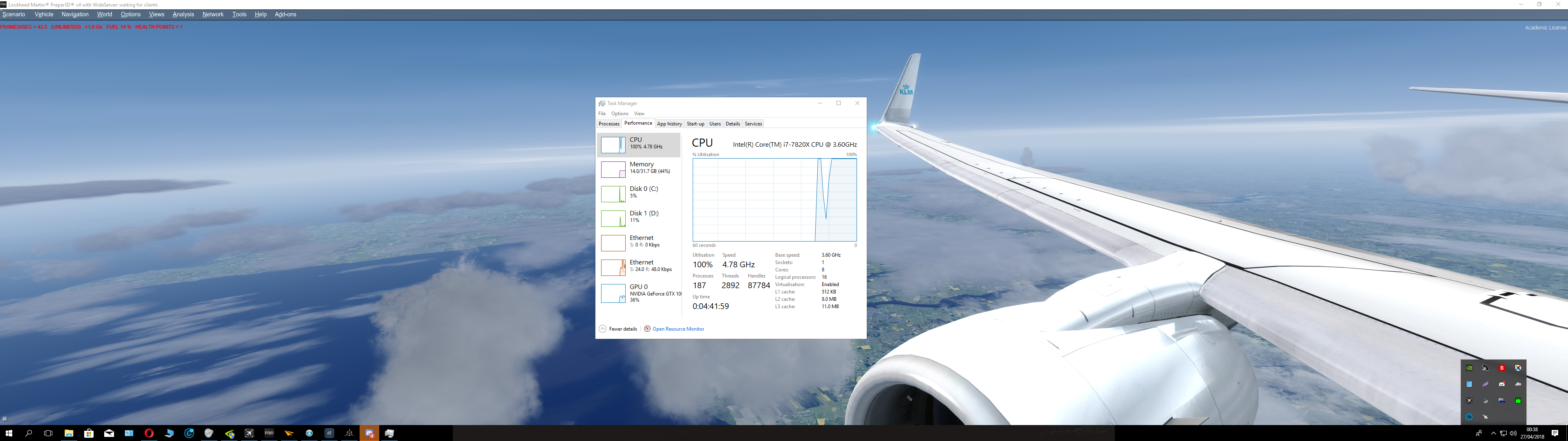1568x441 pixels.
Task: Switch to the App history tab
Action: (669, 124)
